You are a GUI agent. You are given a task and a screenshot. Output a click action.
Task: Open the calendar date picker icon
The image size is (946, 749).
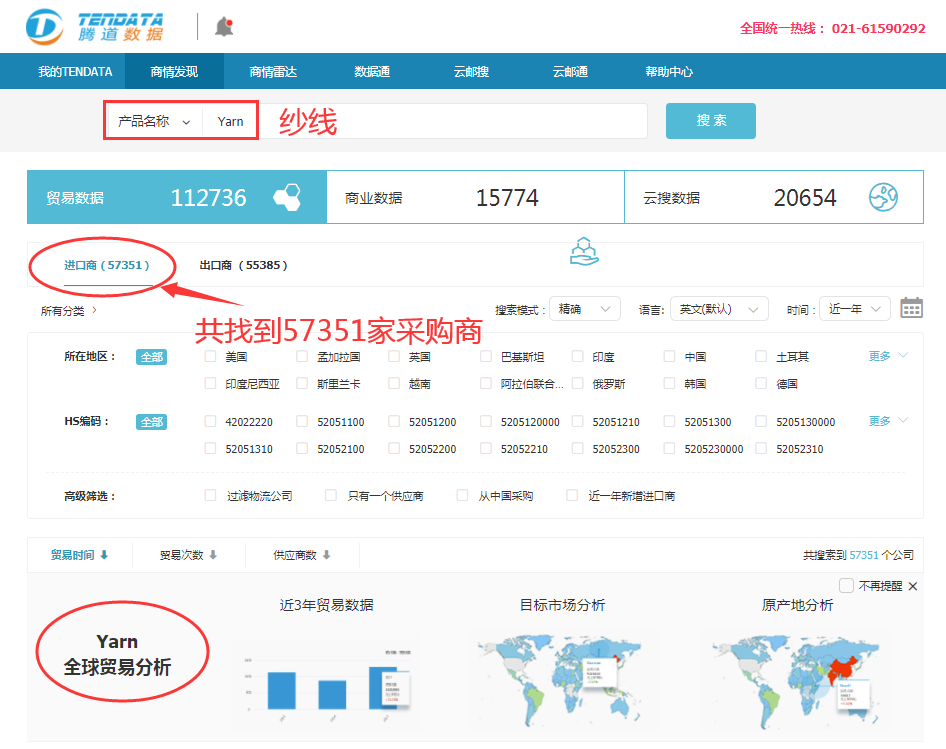pyautogui.click(x=911, y=308)
